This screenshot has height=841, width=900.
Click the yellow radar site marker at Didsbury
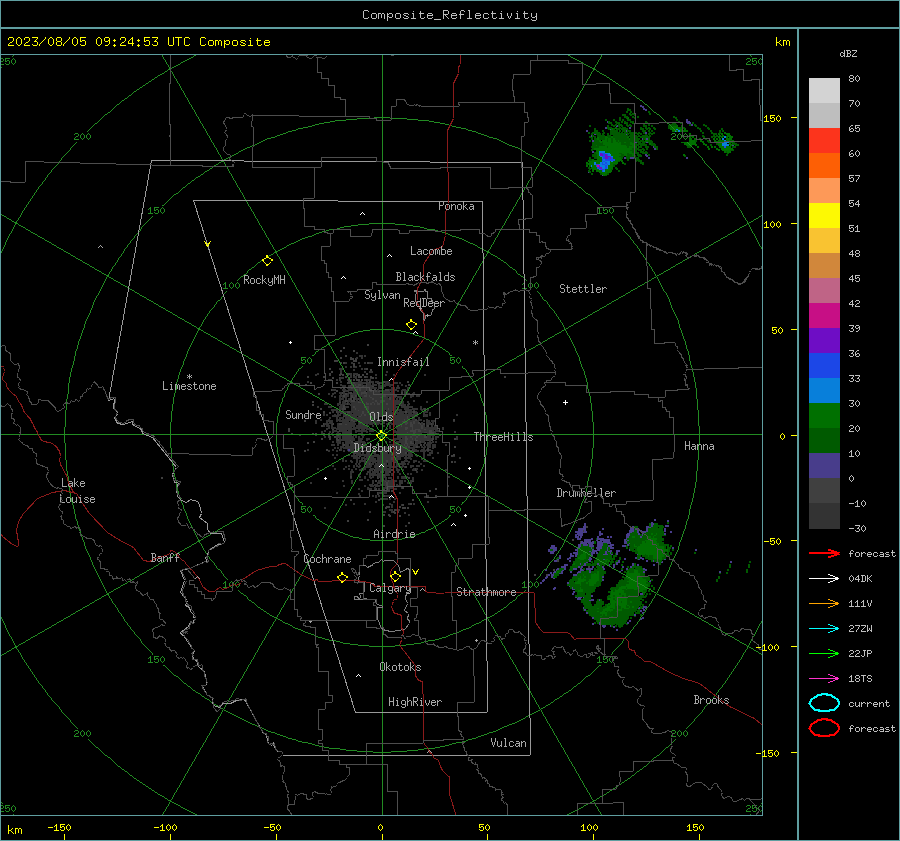[x=381, y=436]
